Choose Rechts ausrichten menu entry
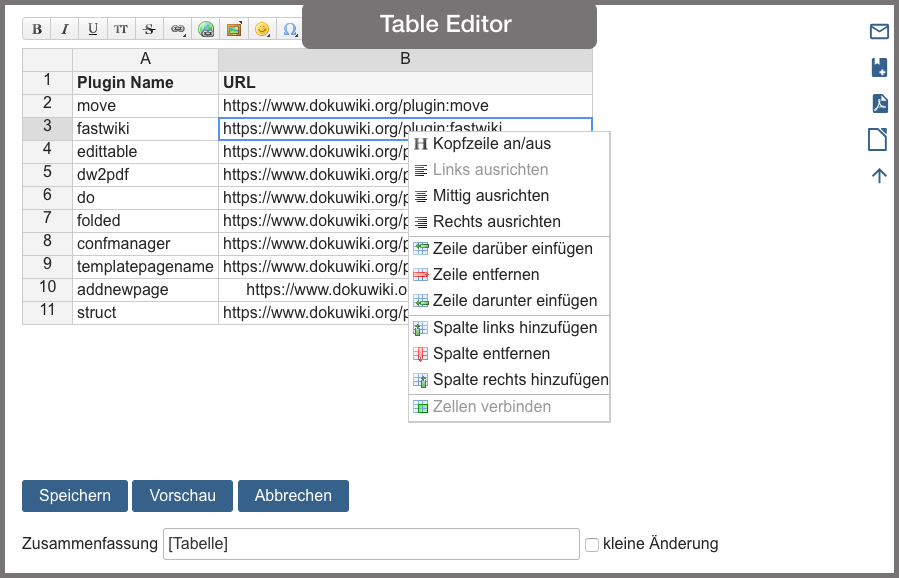The width and height of the screenshot is (899, 578). (x=509, y=221)
